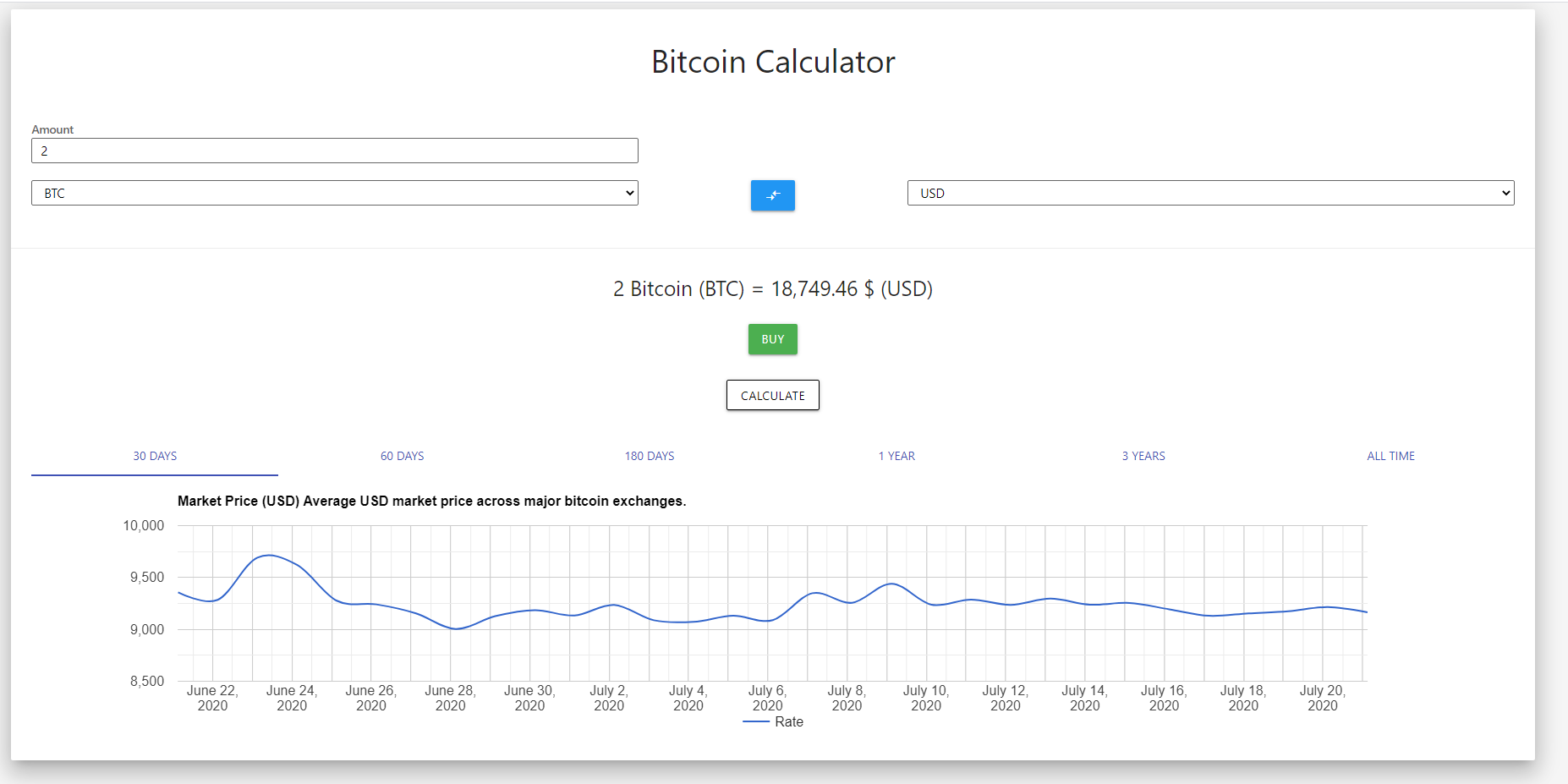
Task: Click the swap currencies arrows icon
Action: 771,195
